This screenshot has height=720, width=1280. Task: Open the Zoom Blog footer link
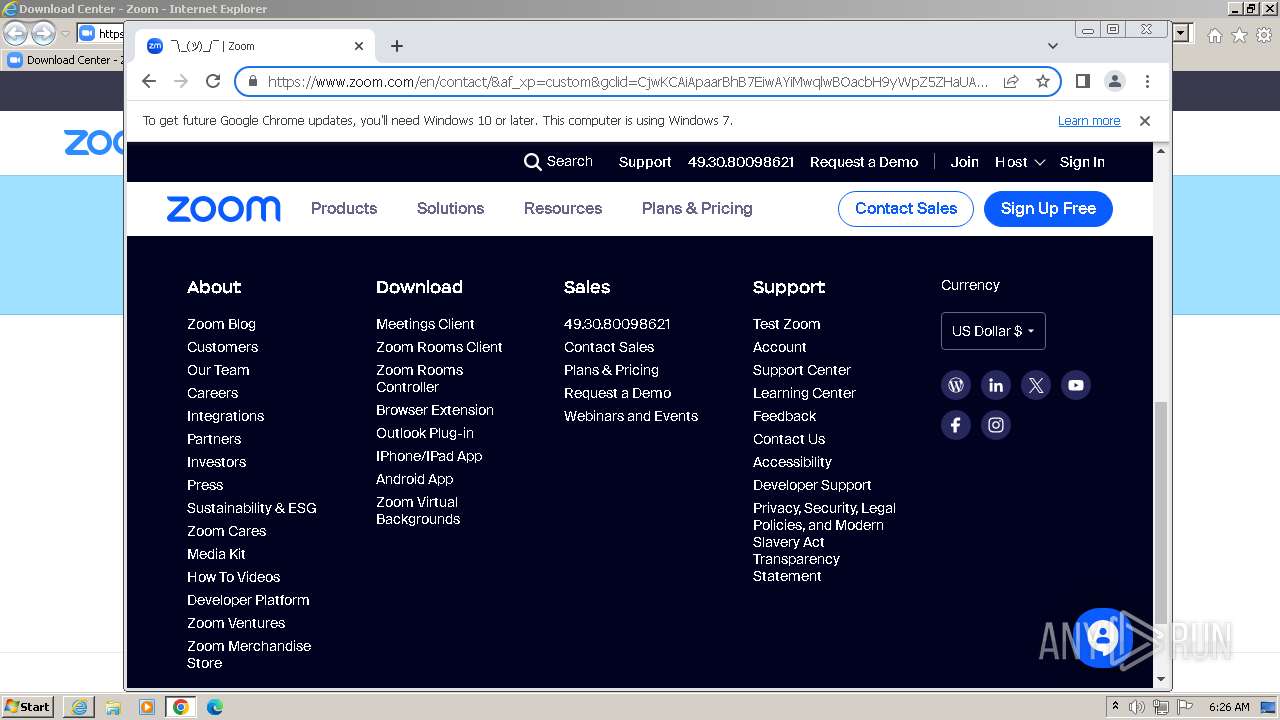221,324
